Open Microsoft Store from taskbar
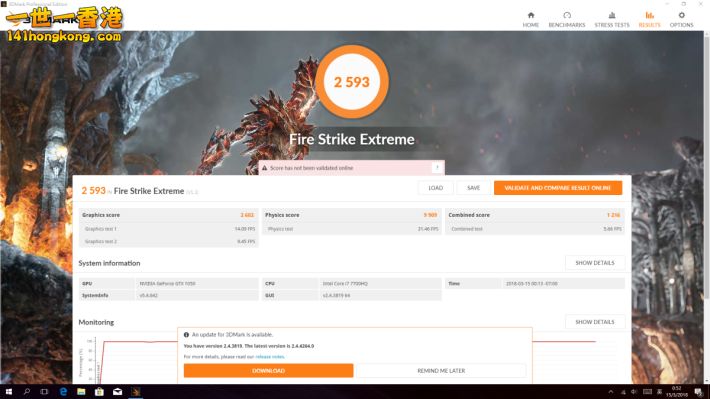710x399 pixels. pos(99,392)
